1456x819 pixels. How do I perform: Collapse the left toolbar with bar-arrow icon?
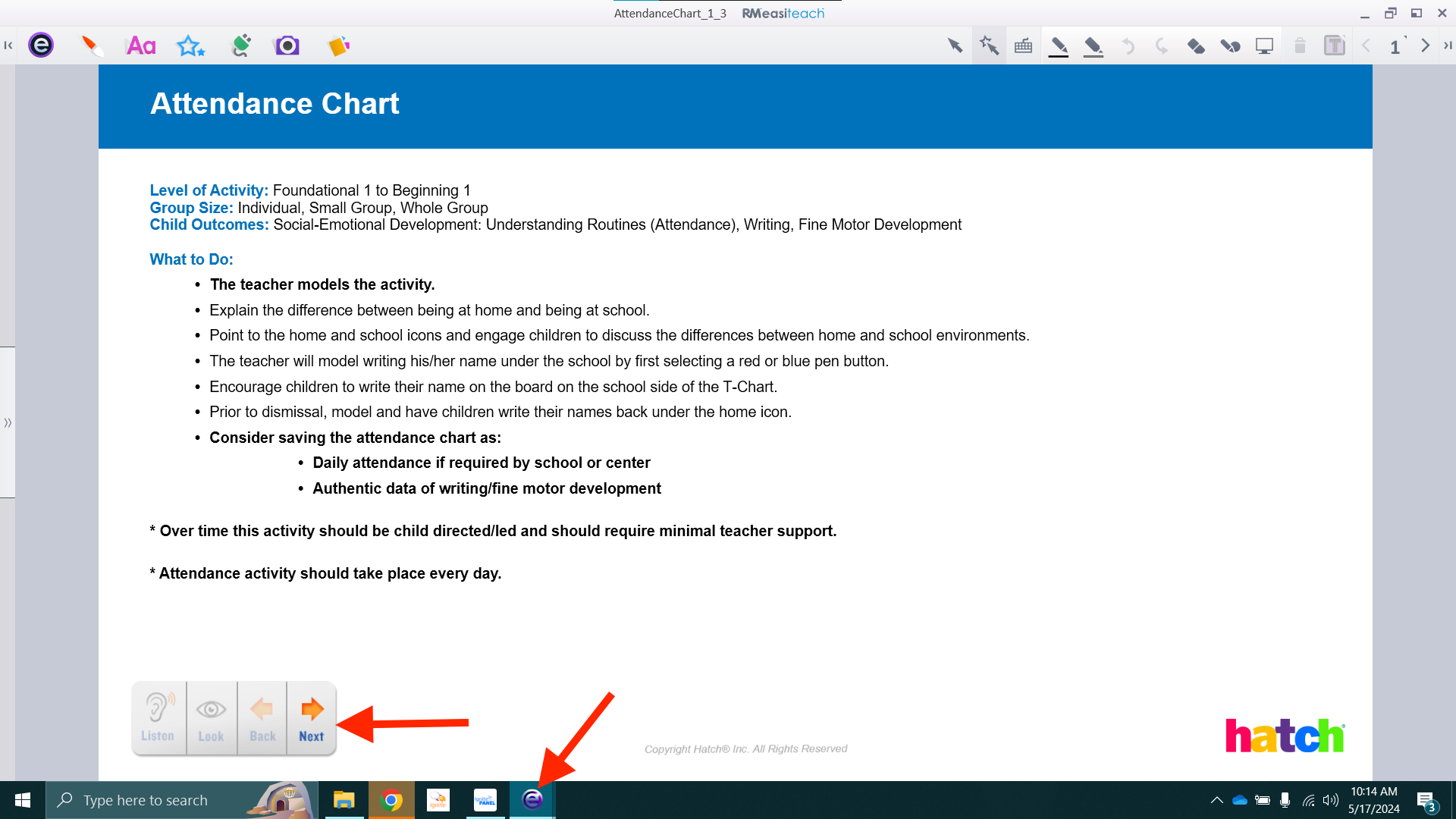click(8, 45)
